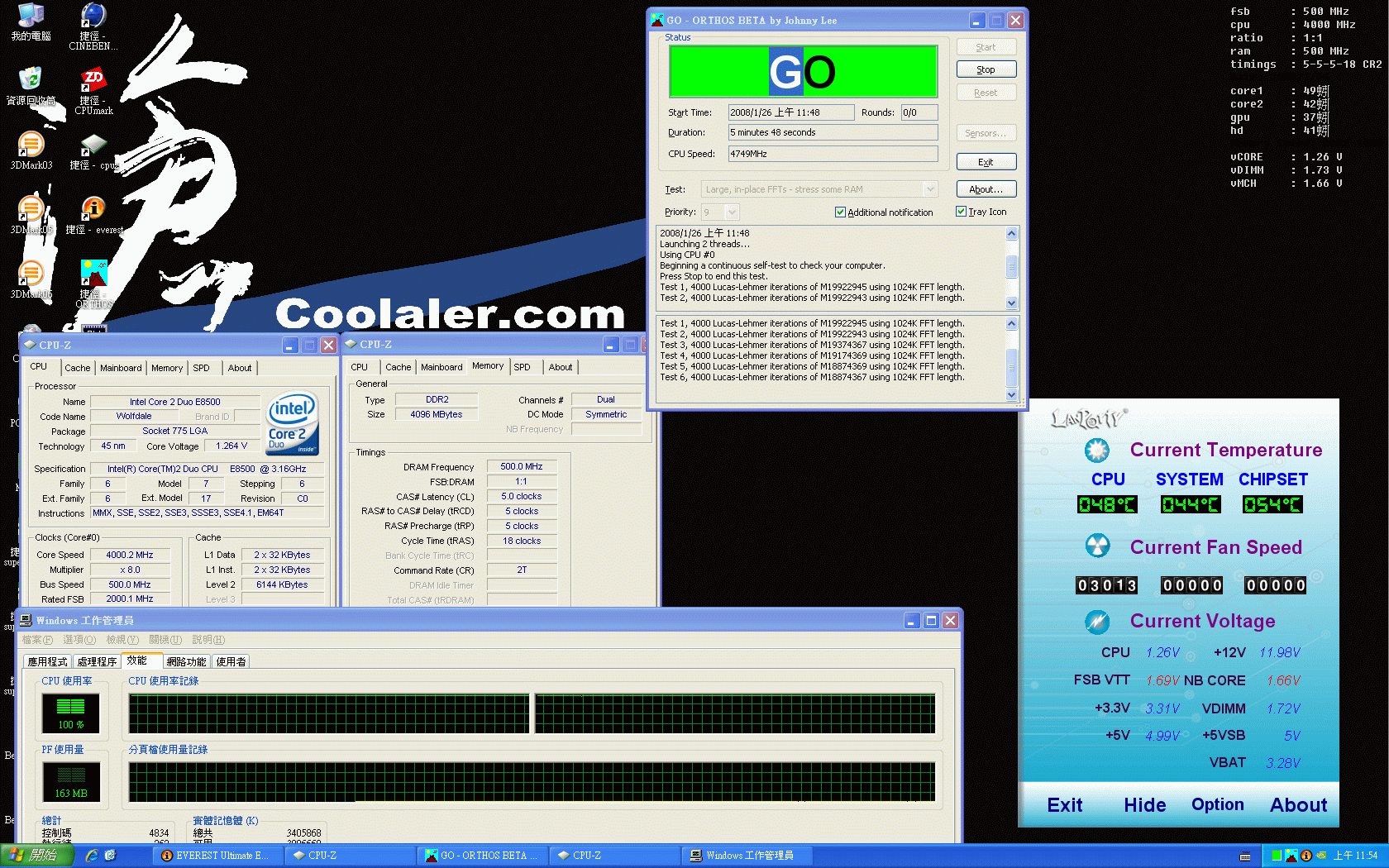Viewport: 1389px width, 868px height.
Task: Click the CPU usage gauge showing 100%
Action: (71, 713)
